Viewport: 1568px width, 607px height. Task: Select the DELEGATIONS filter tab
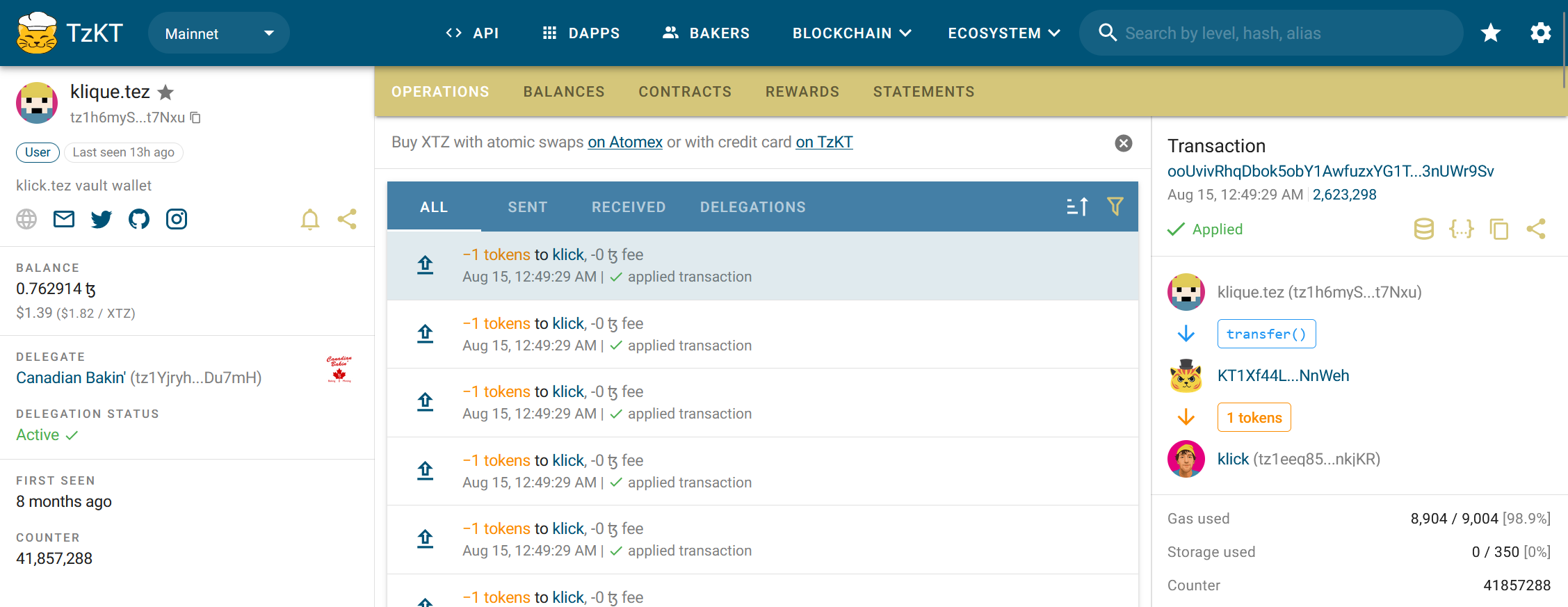coord(753,207)
